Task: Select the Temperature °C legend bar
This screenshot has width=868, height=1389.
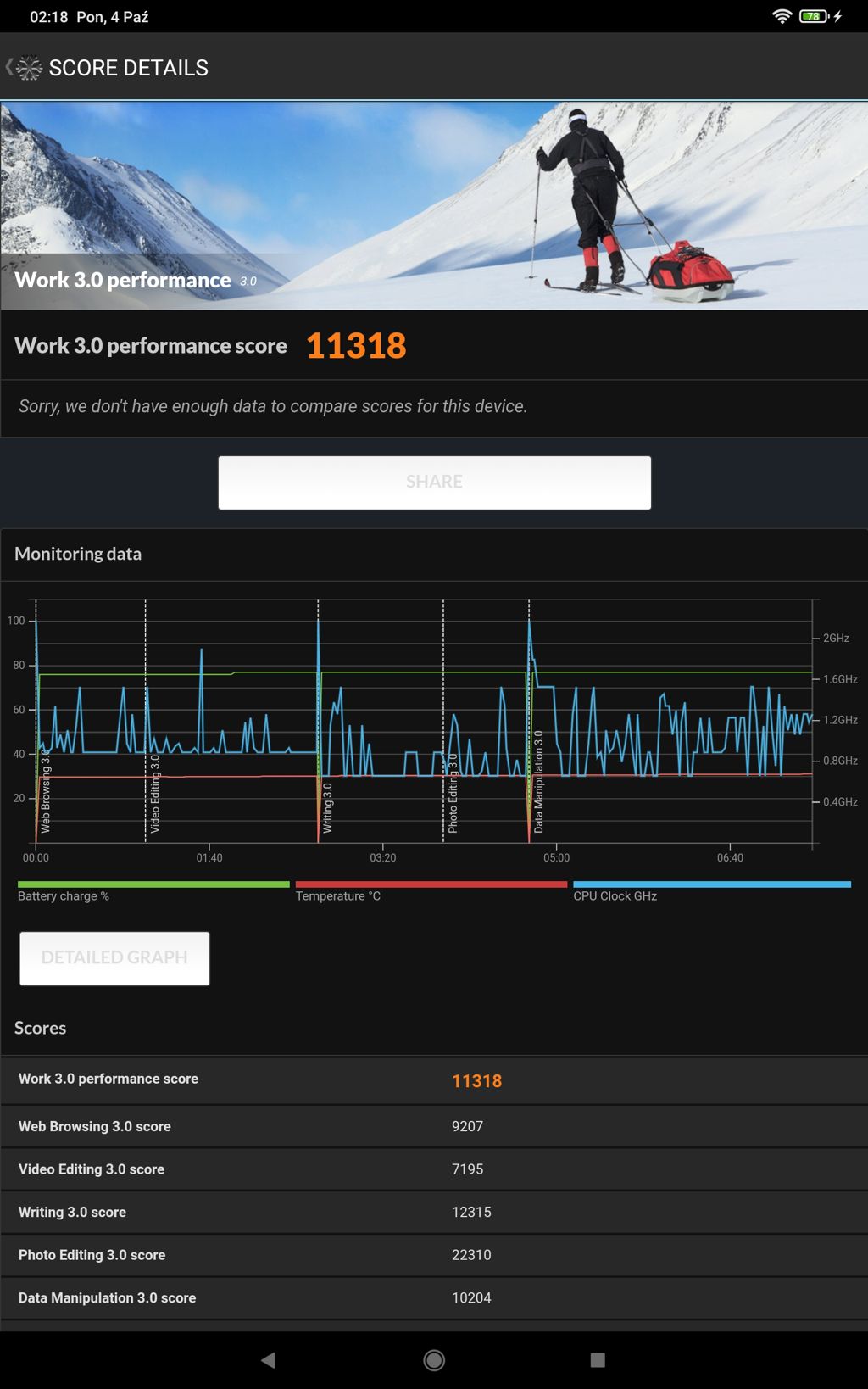Action: [431, 884]
